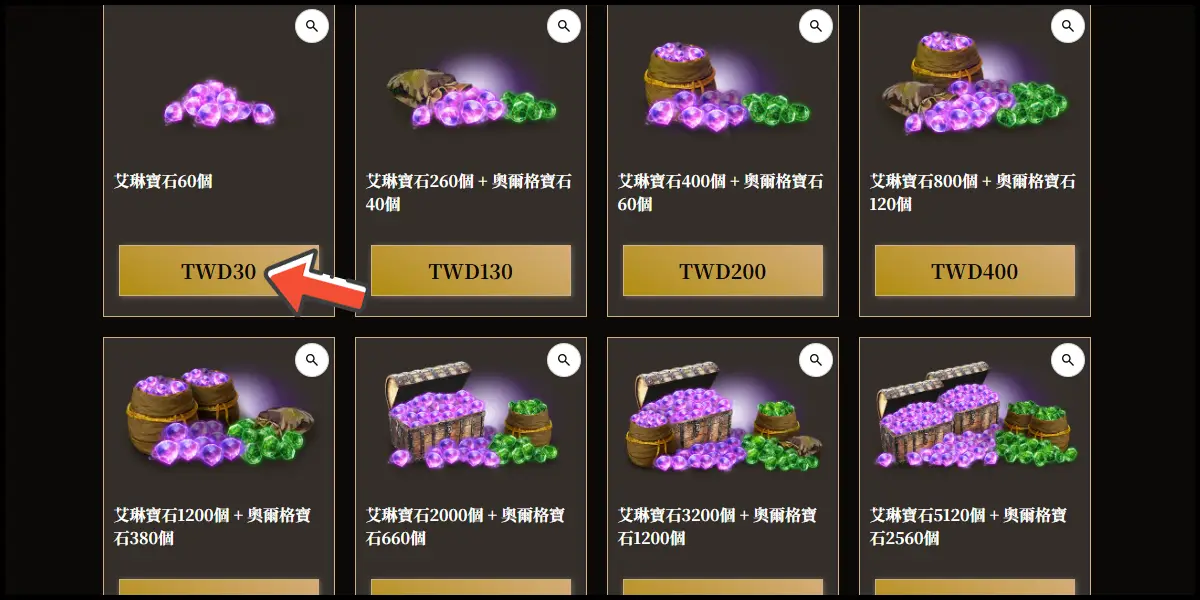Screen dimensions: 1200x600
Task: Open zoom icon on 艾琳寶石5120個 card
Action: [1068, 359]
